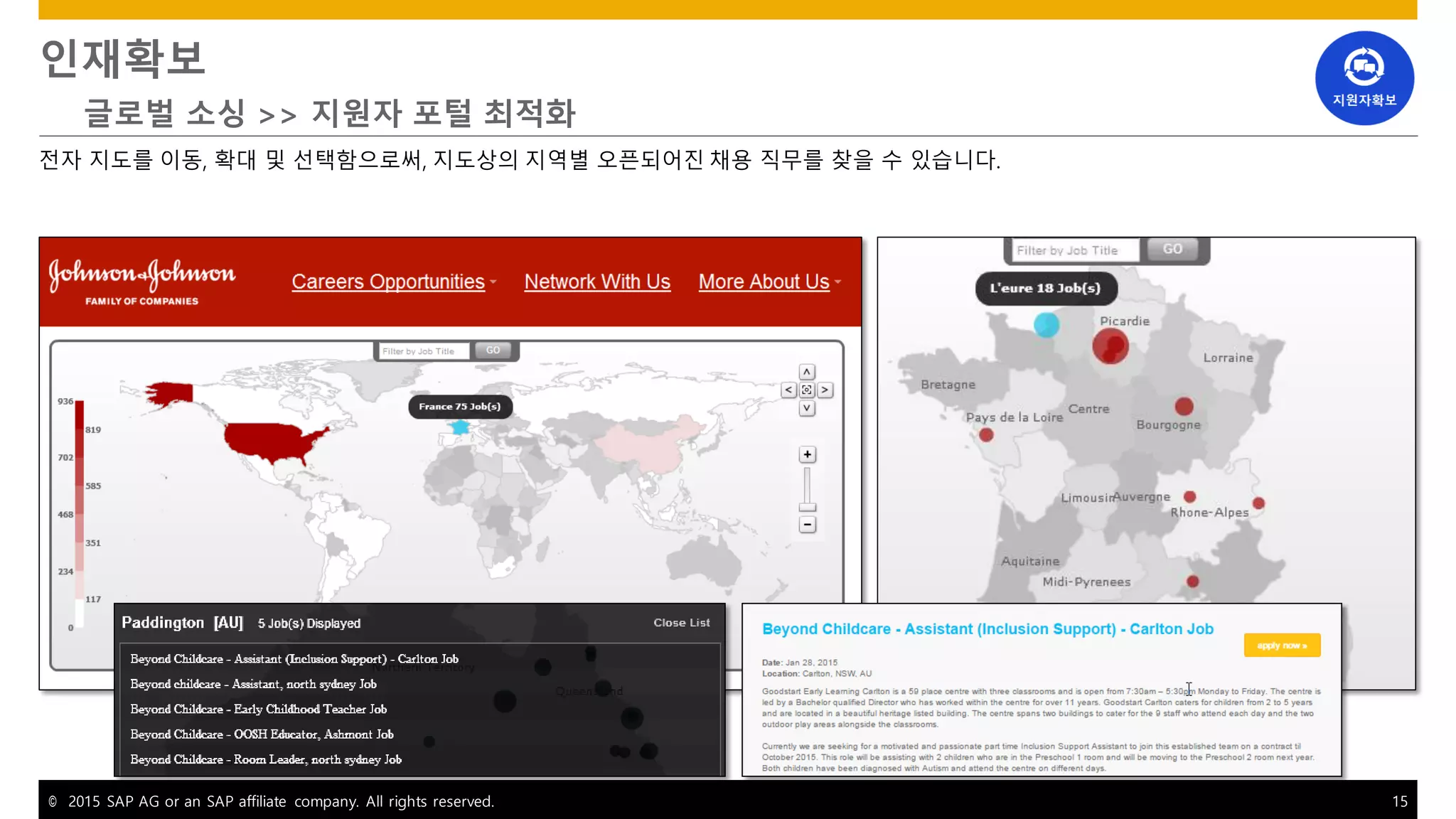Click the Centre region label
1456x819 pixels.
(x=1088, y=409)
